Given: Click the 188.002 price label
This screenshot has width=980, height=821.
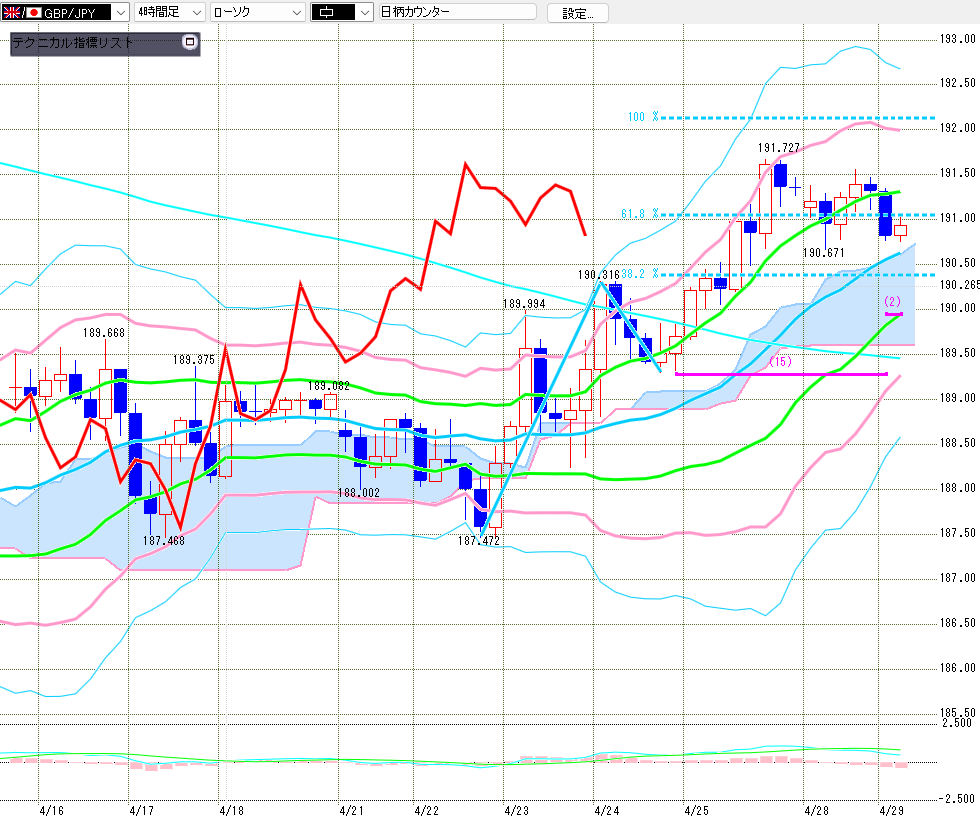Looking at the screenshot, I should (x=359, y=492).
